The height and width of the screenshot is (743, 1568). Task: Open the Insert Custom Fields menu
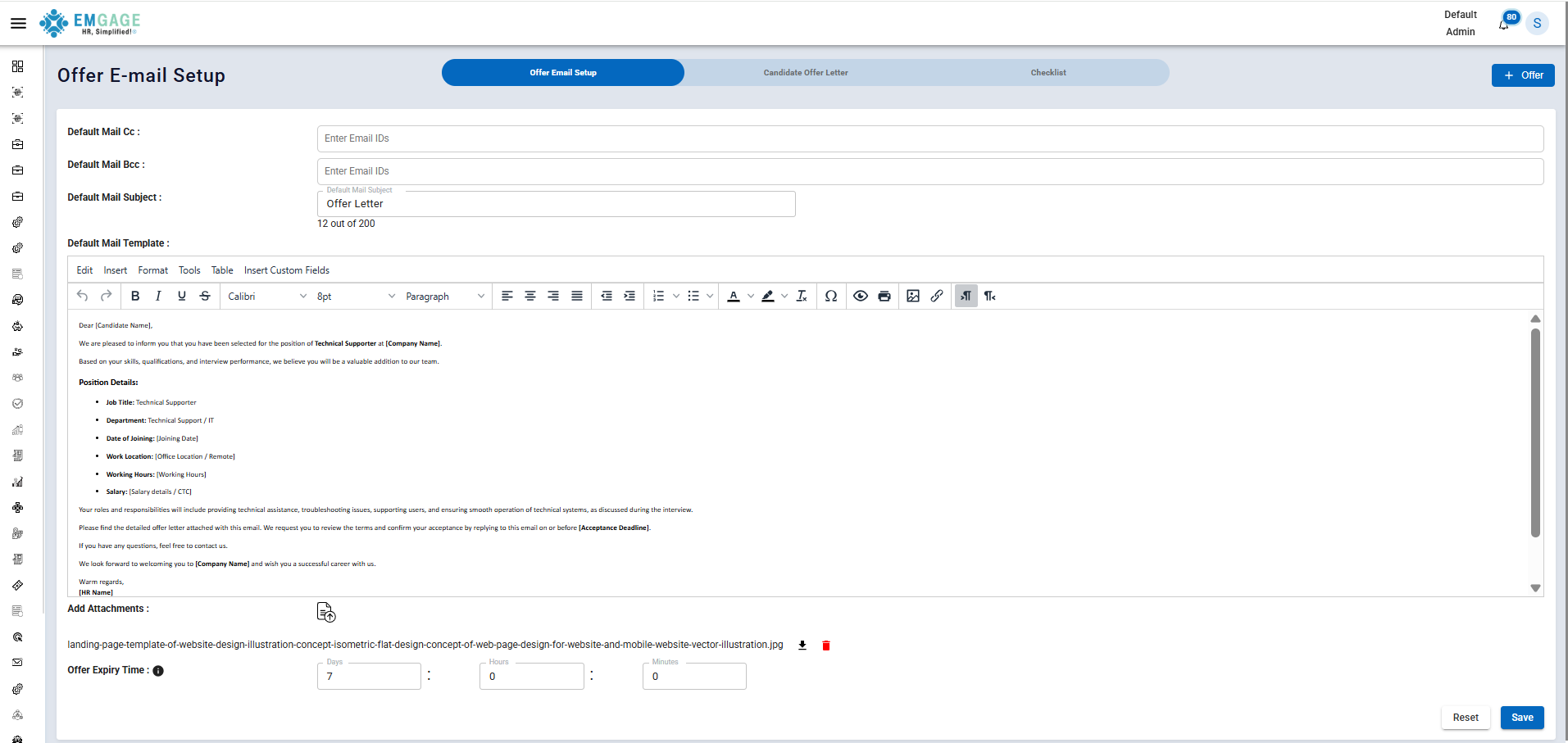[x=286, y=270]
